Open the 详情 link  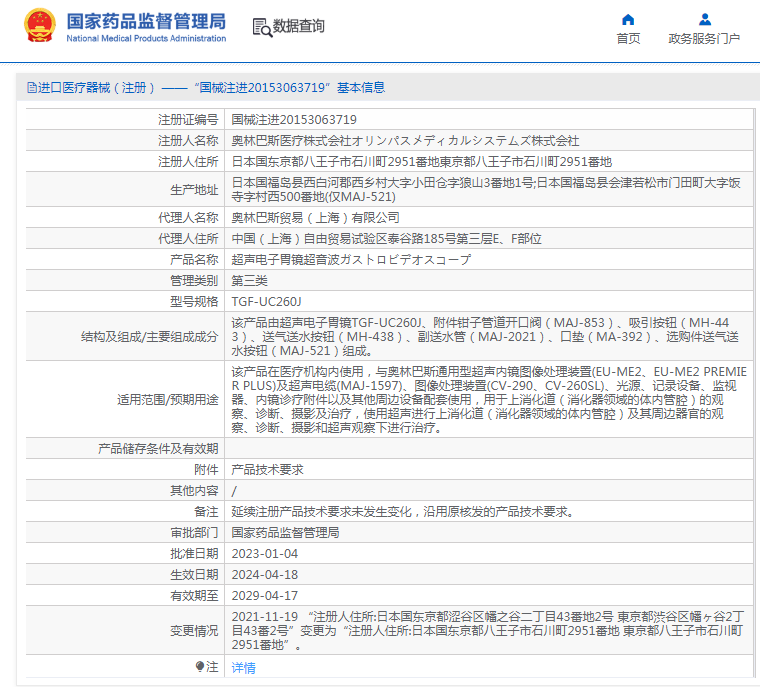[x=243, y=668]
